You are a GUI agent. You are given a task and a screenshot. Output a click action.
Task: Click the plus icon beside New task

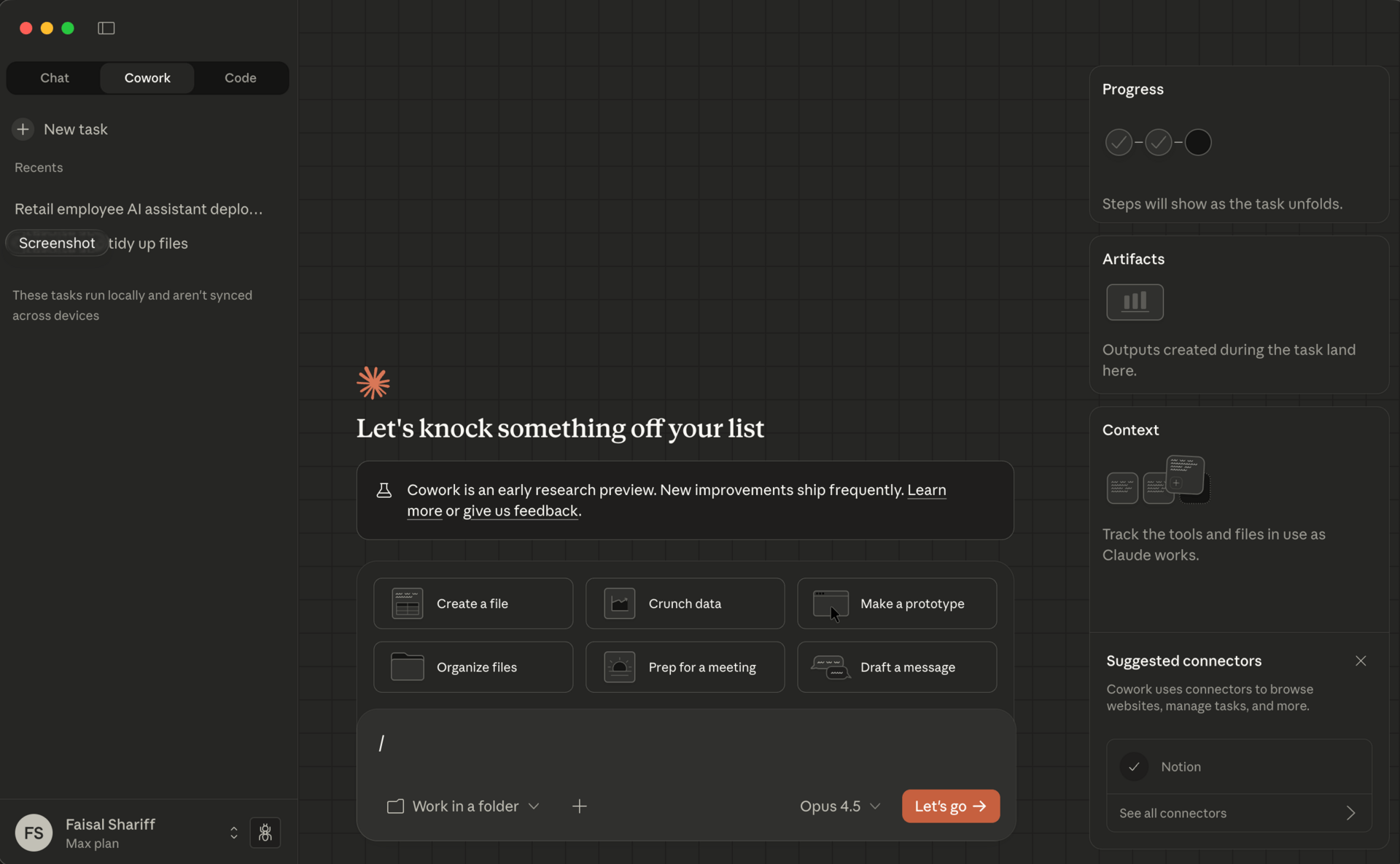(23, 129)
